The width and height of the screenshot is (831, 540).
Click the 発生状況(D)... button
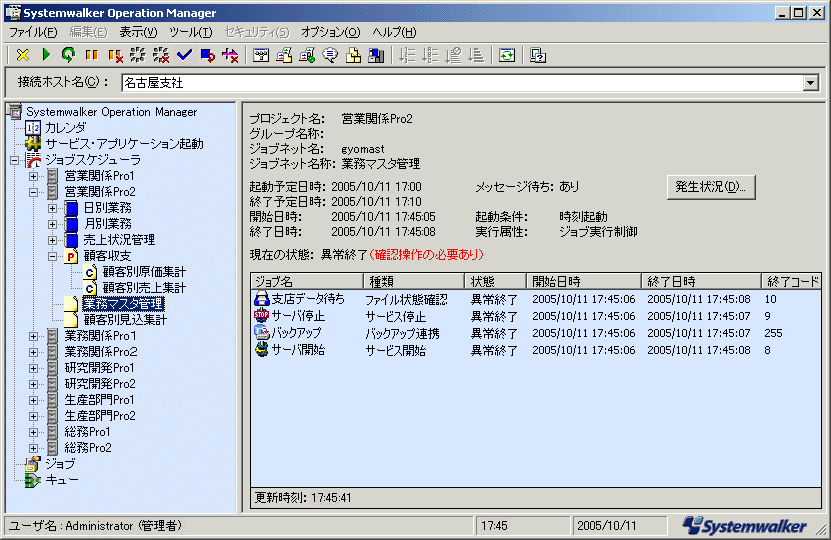[709, 187]
